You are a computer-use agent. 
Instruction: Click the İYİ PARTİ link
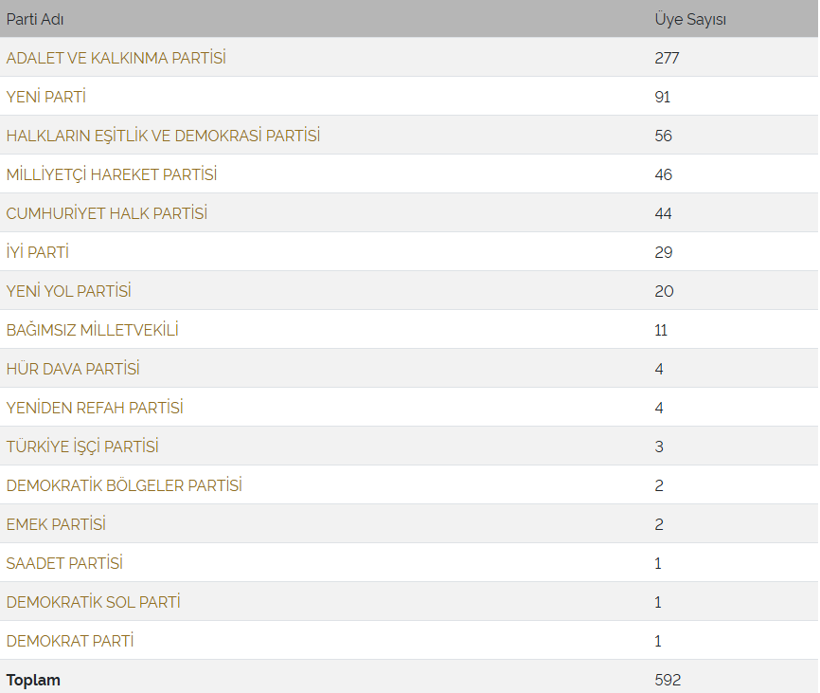(38, 252)
